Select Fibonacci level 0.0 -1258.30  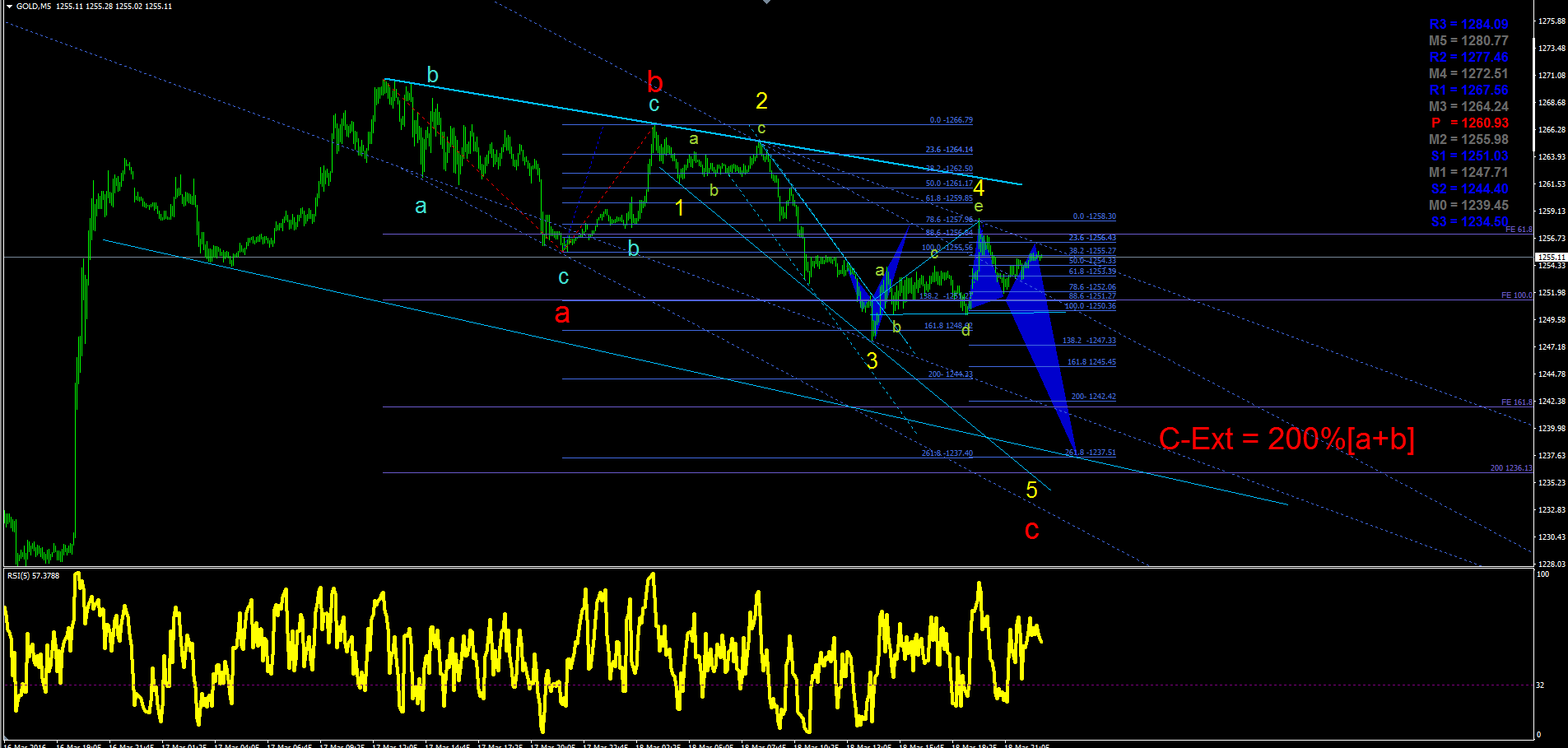coord(1094,216)
